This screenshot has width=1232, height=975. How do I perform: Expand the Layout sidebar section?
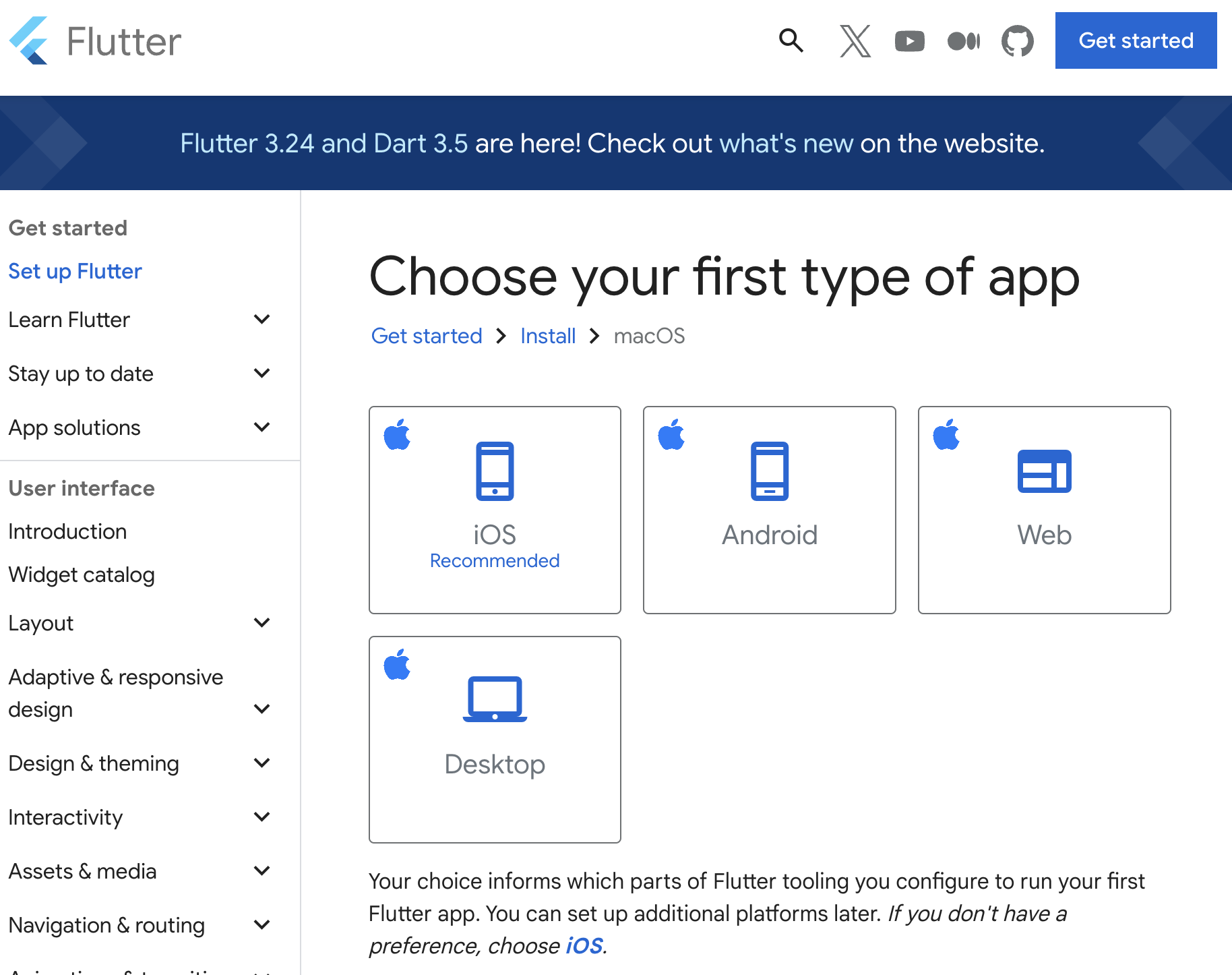262,622
